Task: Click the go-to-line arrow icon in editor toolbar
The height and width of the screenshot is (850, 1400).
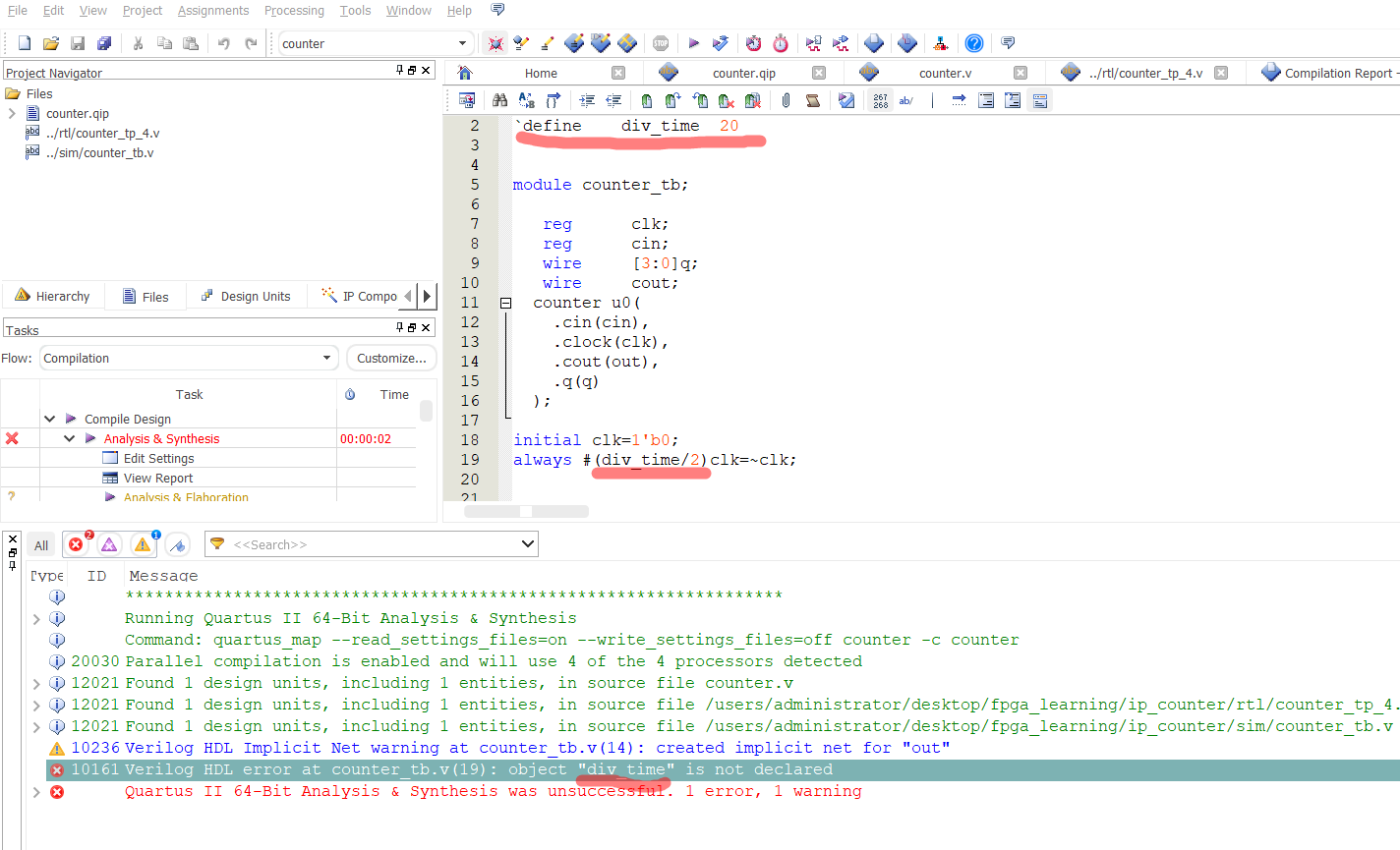Action: 959,100
